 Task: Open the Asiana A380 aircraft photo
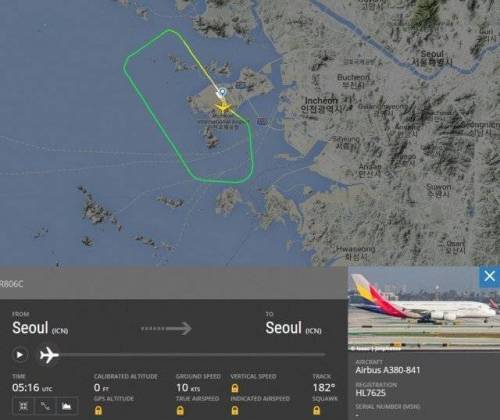point(423,309)
